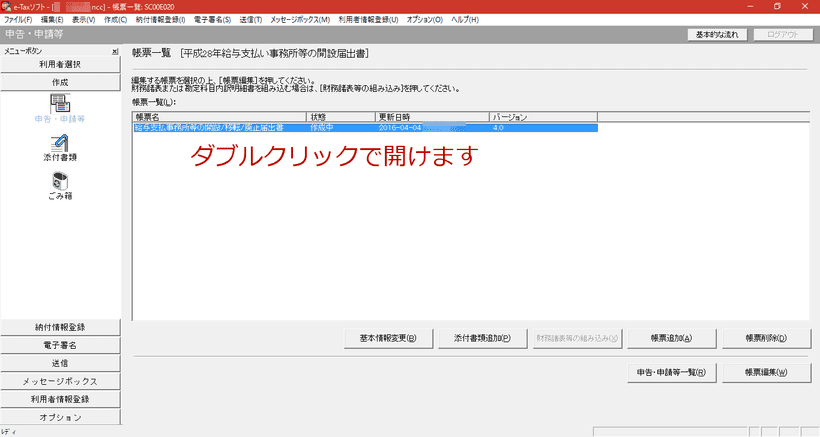820x437 pixels.
Task: Click the 作成中 status cell
Action: [x=322, y=128]
